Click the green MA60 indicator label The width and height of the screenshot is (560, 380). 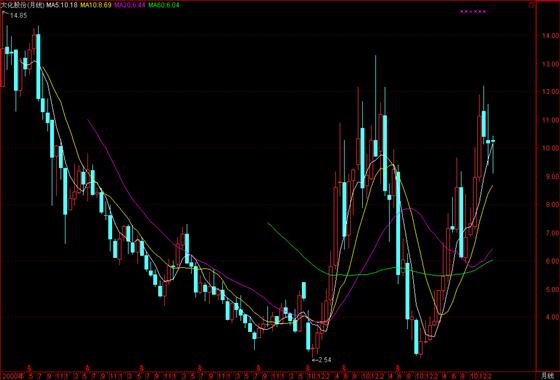point(164,5)
